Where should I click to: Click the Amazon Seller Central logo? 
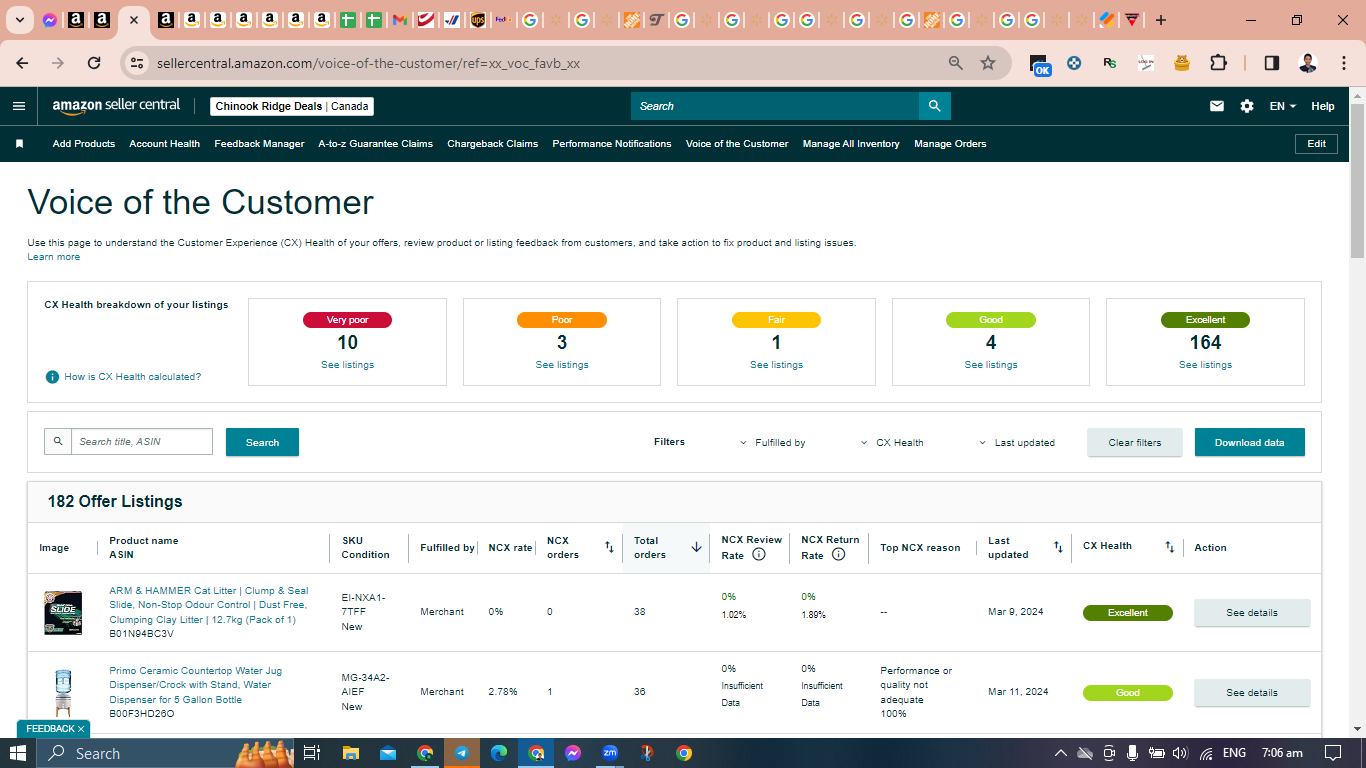116,106
